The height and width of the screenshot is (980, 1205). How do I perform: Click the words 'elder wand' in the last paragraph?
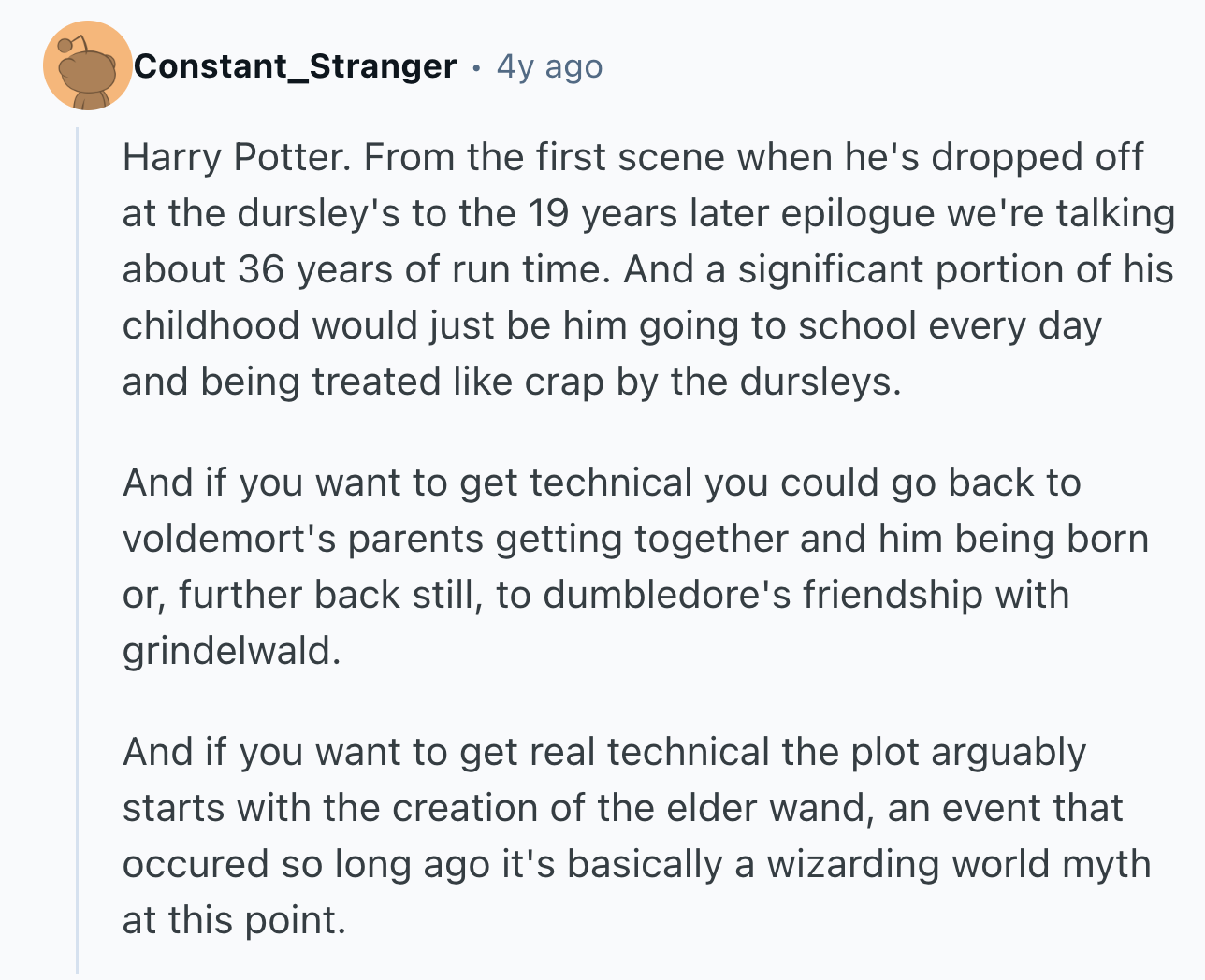pyautogui.click(x=772, y=808)
